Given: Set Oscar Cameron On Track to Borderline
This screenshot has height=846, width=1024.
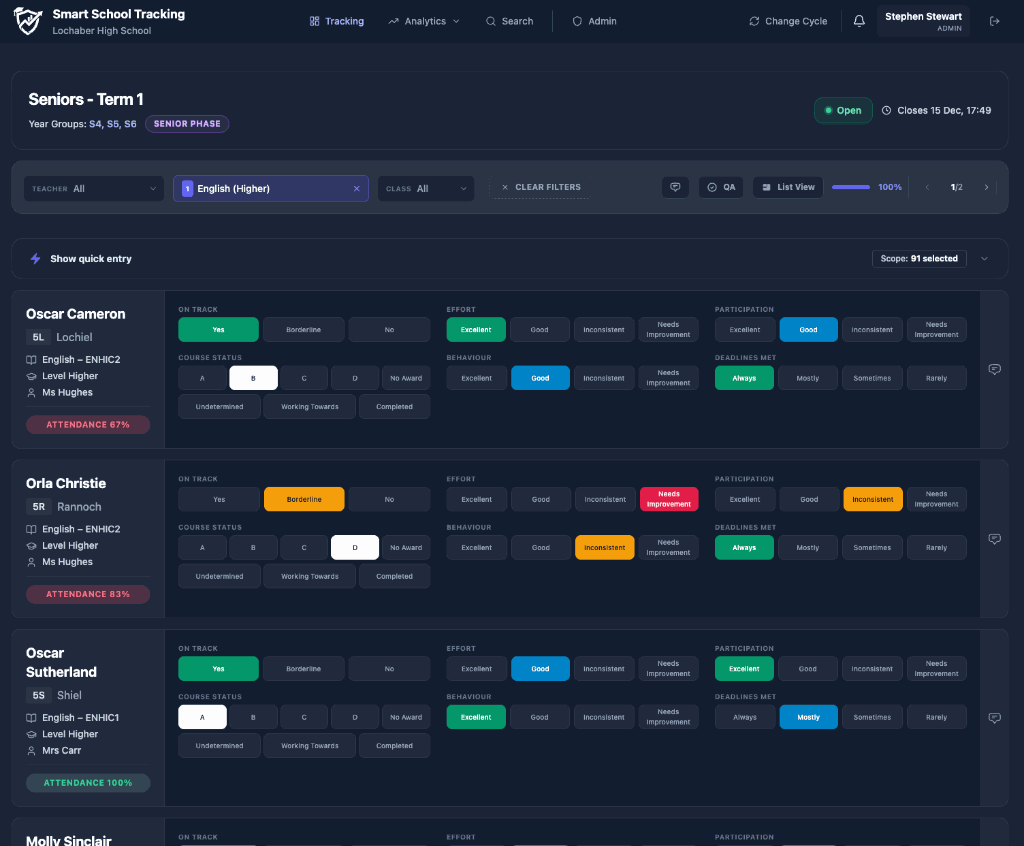Looking at the screenshot, I should [x=304, y=330].
